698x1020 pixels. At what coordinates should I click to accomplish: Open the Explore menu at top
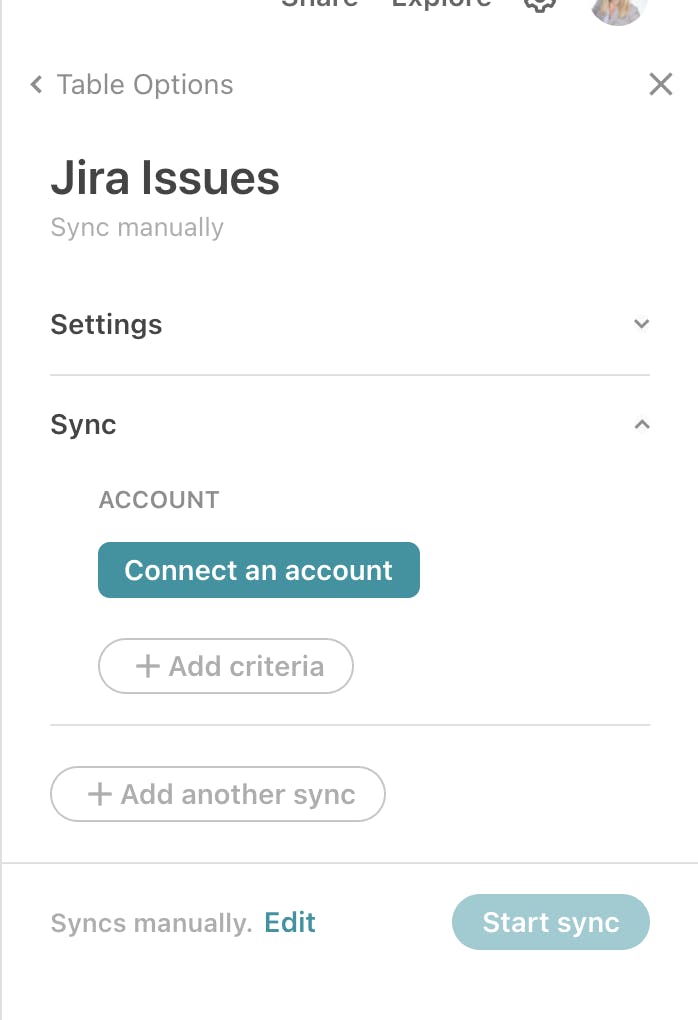442,4
